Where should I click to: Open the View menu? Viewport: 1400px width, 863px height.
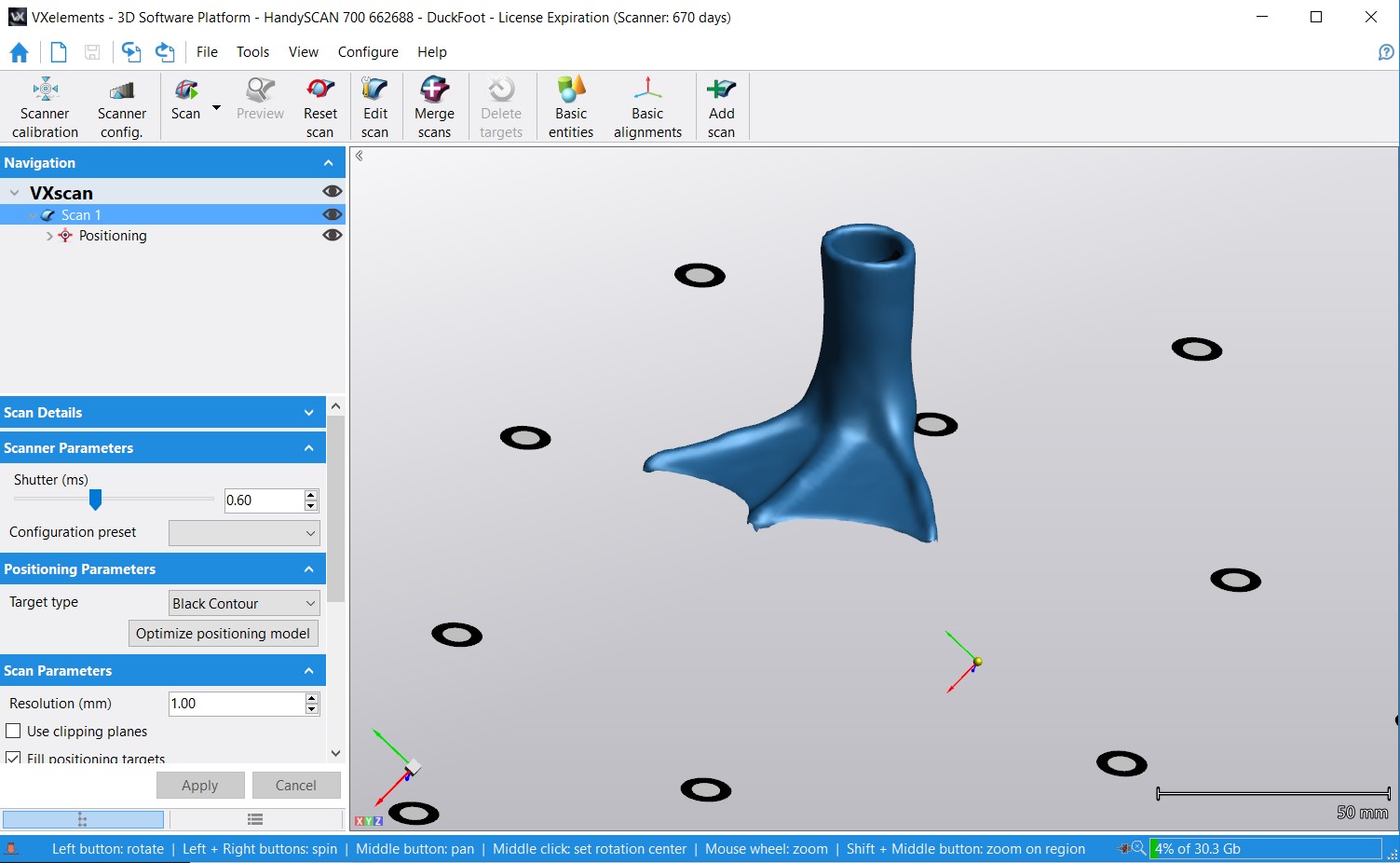304,52
